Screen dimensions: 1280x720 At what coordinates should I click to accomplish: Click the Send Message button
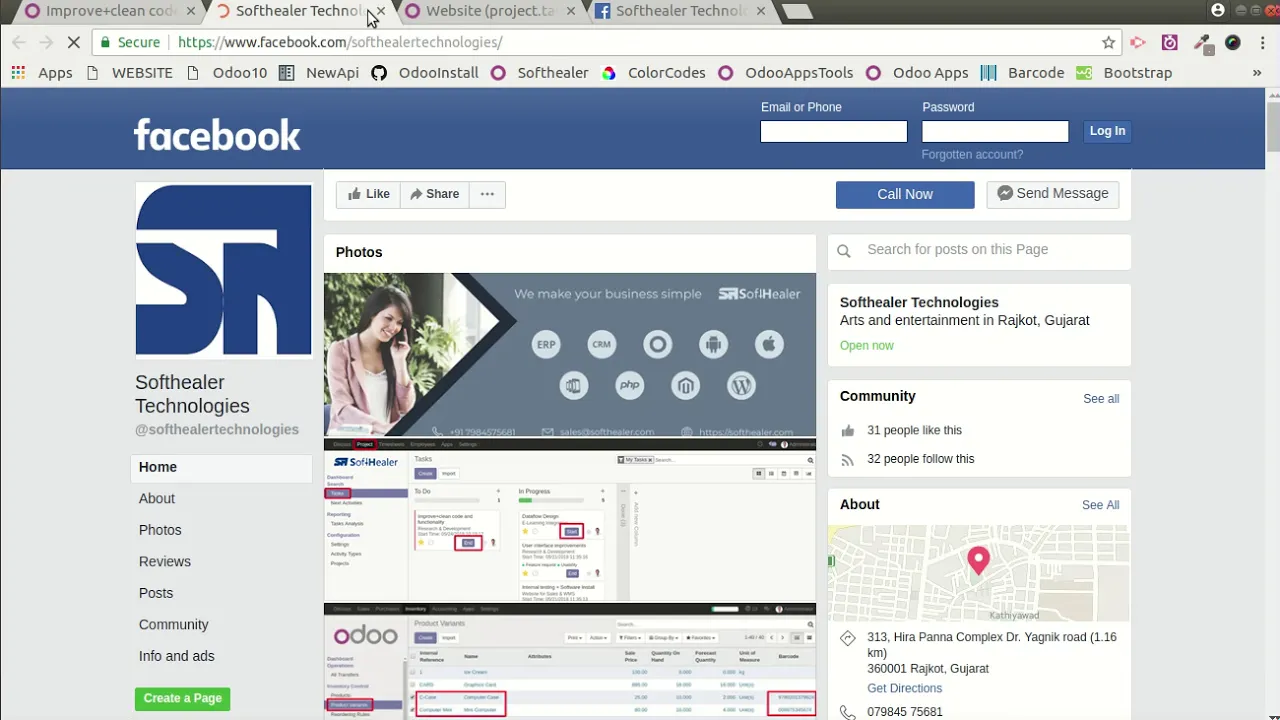(x=1053, y=194)
